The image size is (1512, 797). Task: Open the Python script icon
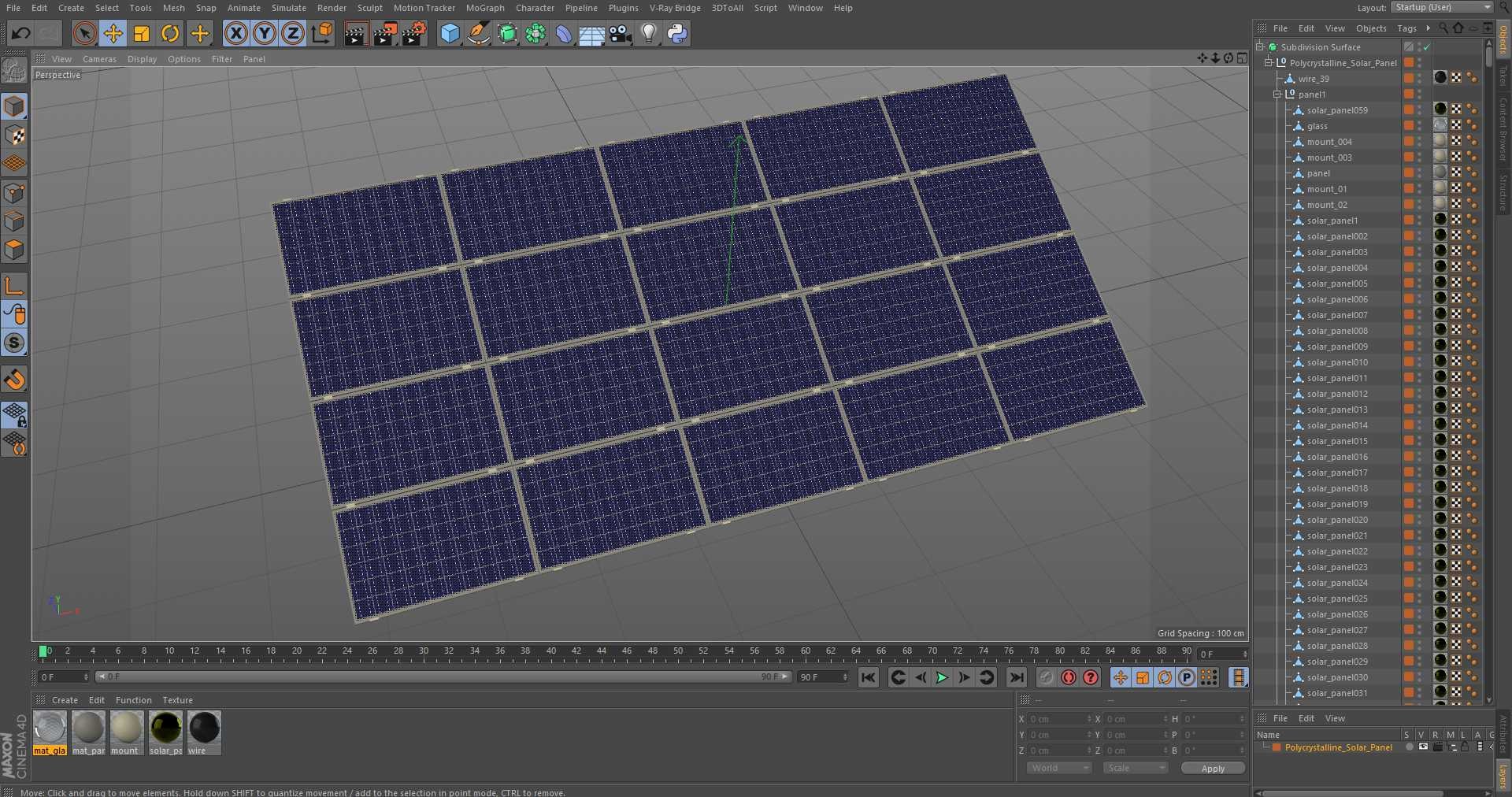tap(677, 33)
